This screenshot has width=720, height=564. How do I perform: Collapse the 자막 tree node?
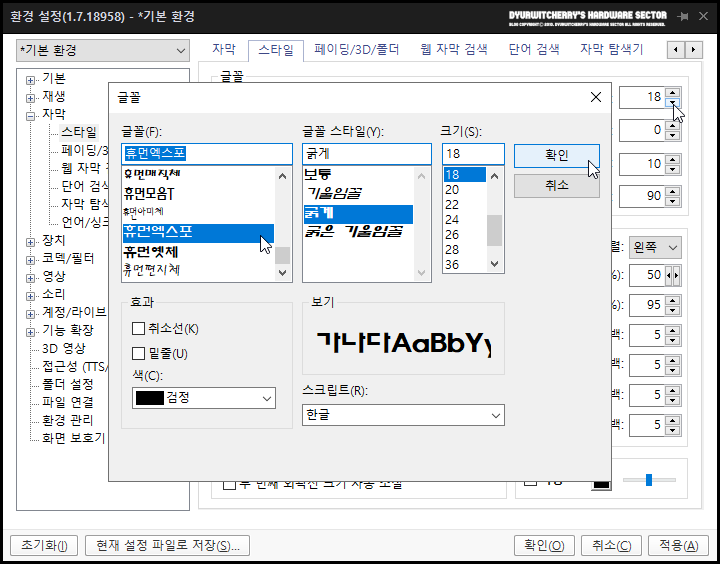pos(30,116)
